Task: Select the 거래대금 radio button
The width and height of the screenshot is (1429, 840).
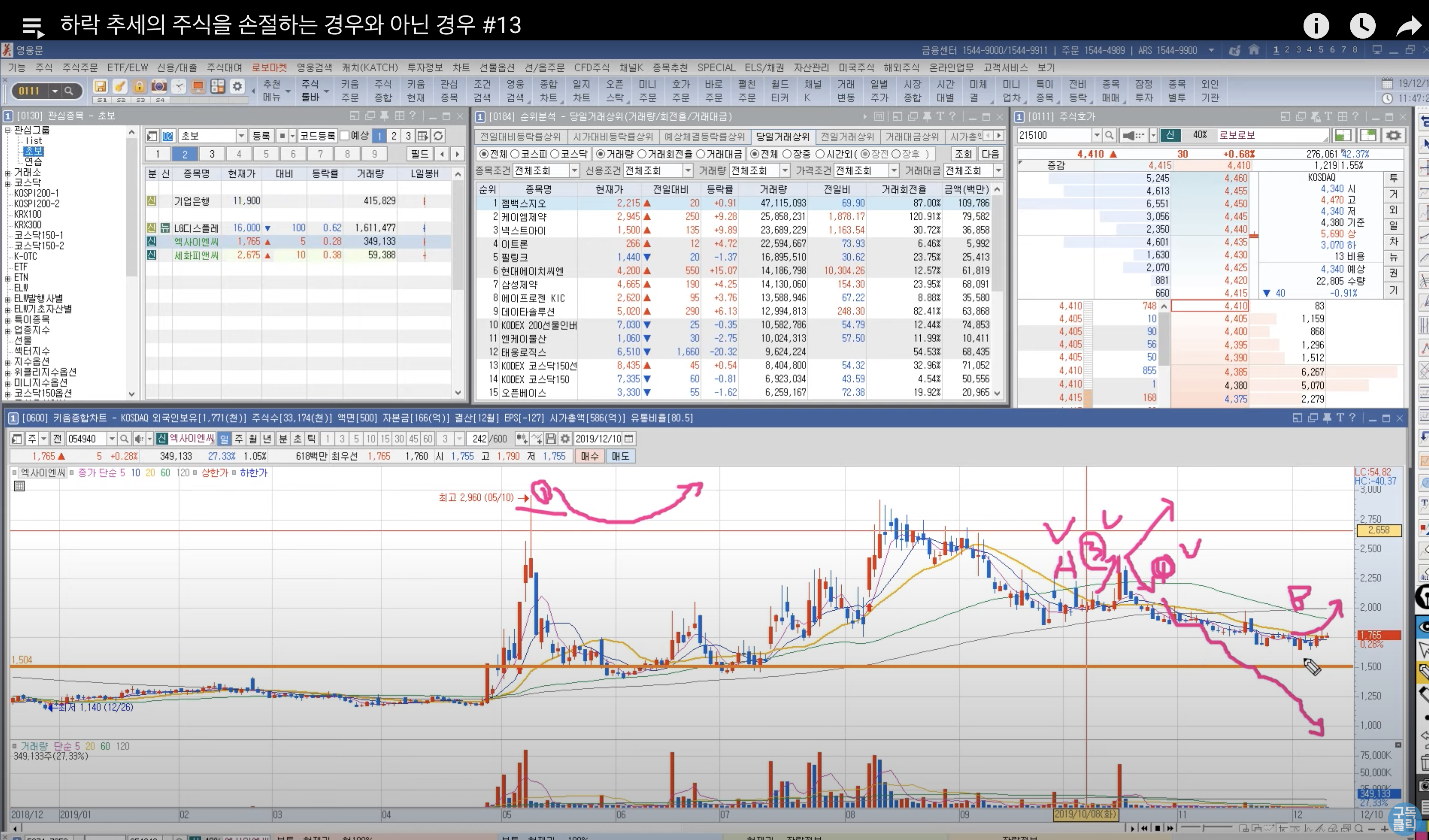Action: pyautogui.click(x=701, y=154)
